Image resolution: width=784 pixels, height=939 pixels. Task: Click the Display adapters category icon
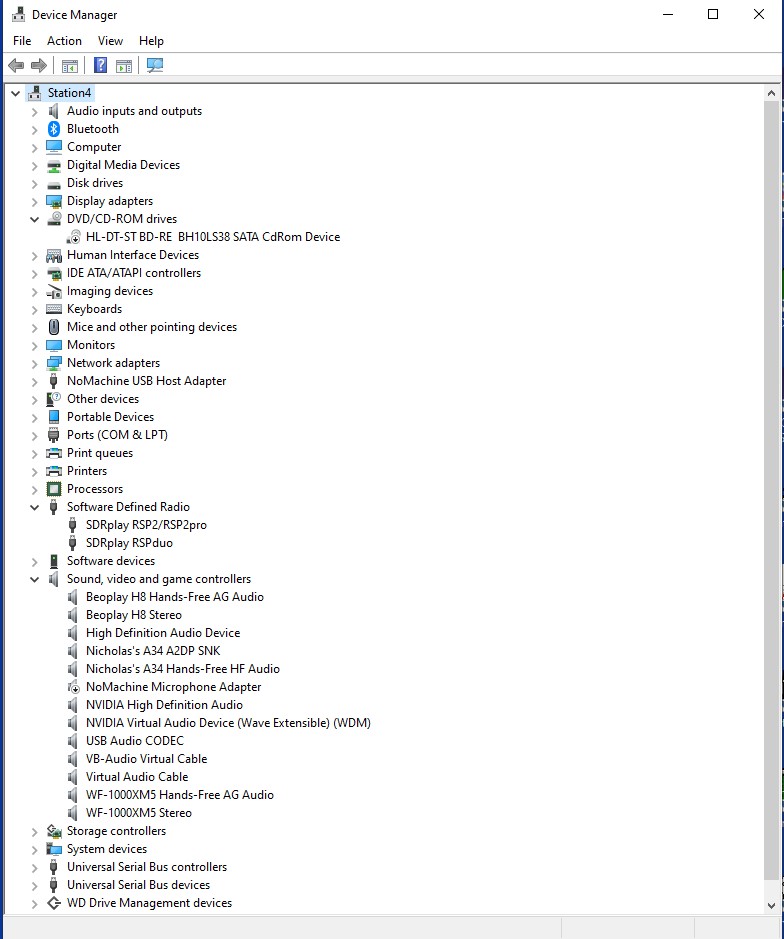click(54, 201)
